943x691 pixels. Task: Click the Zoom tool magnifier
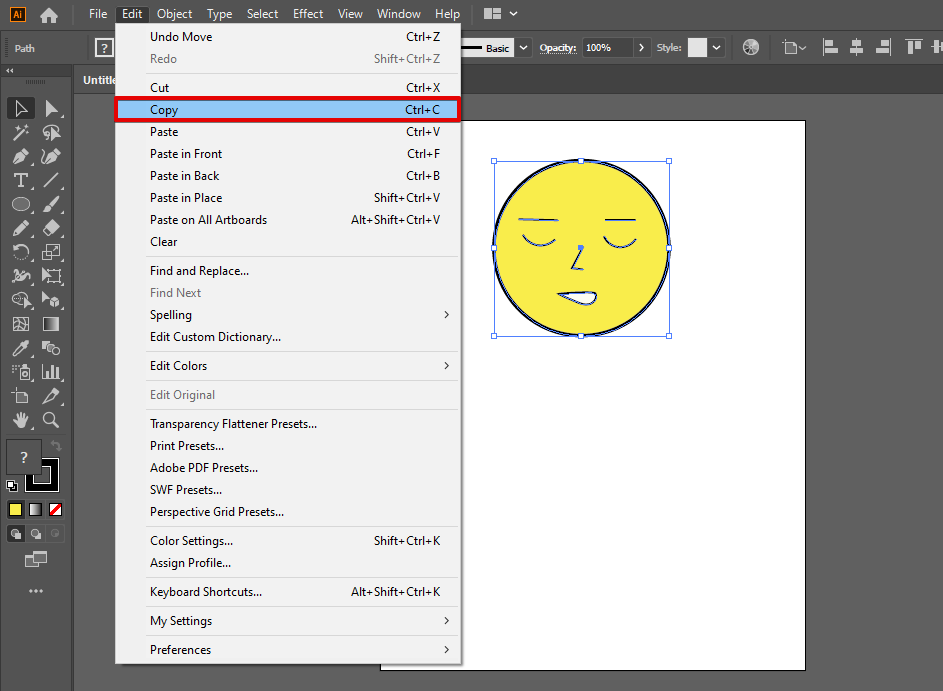(52, 420)
